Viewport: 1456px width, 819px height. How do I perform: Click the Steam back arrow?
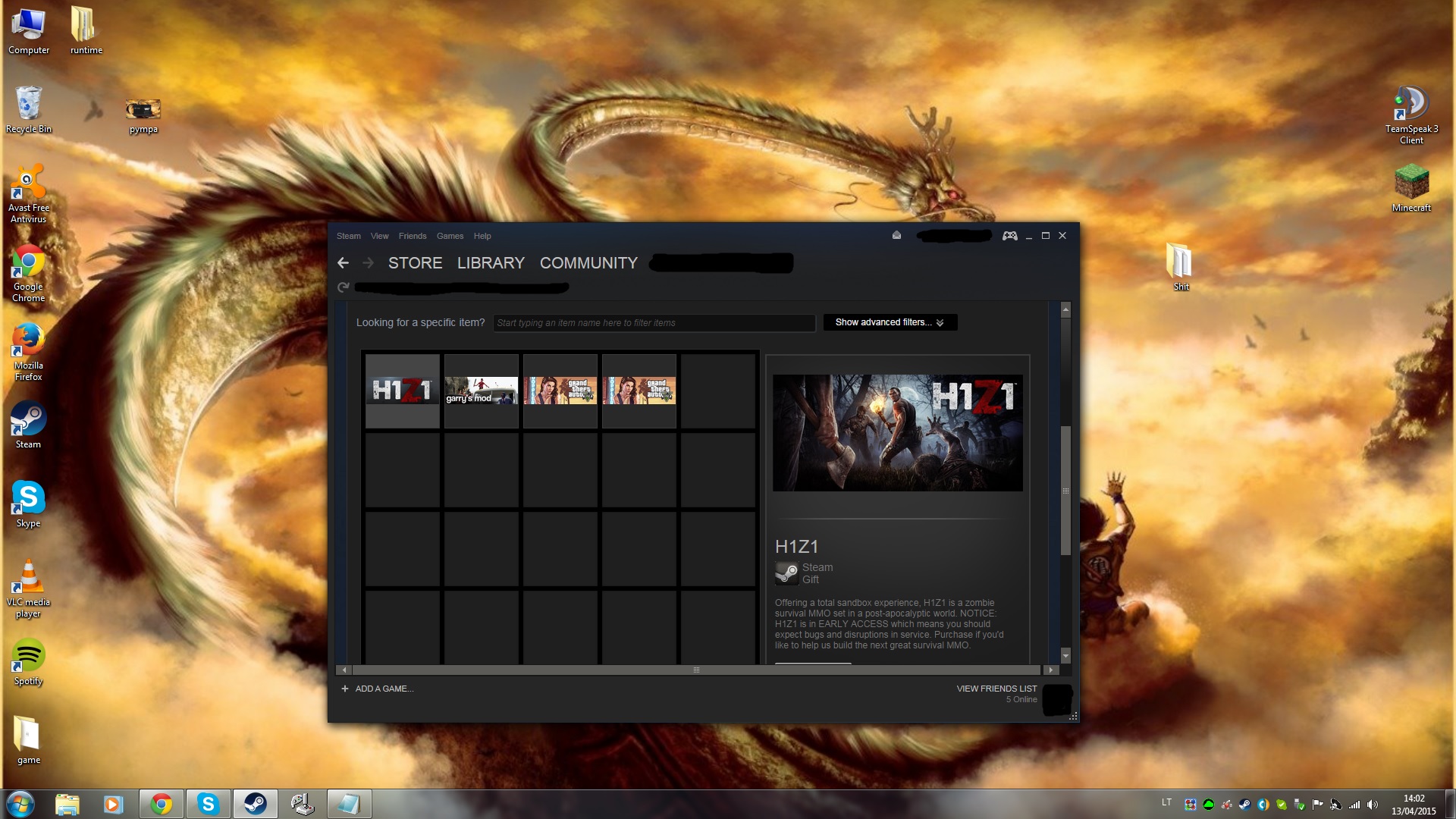[343, 263]
